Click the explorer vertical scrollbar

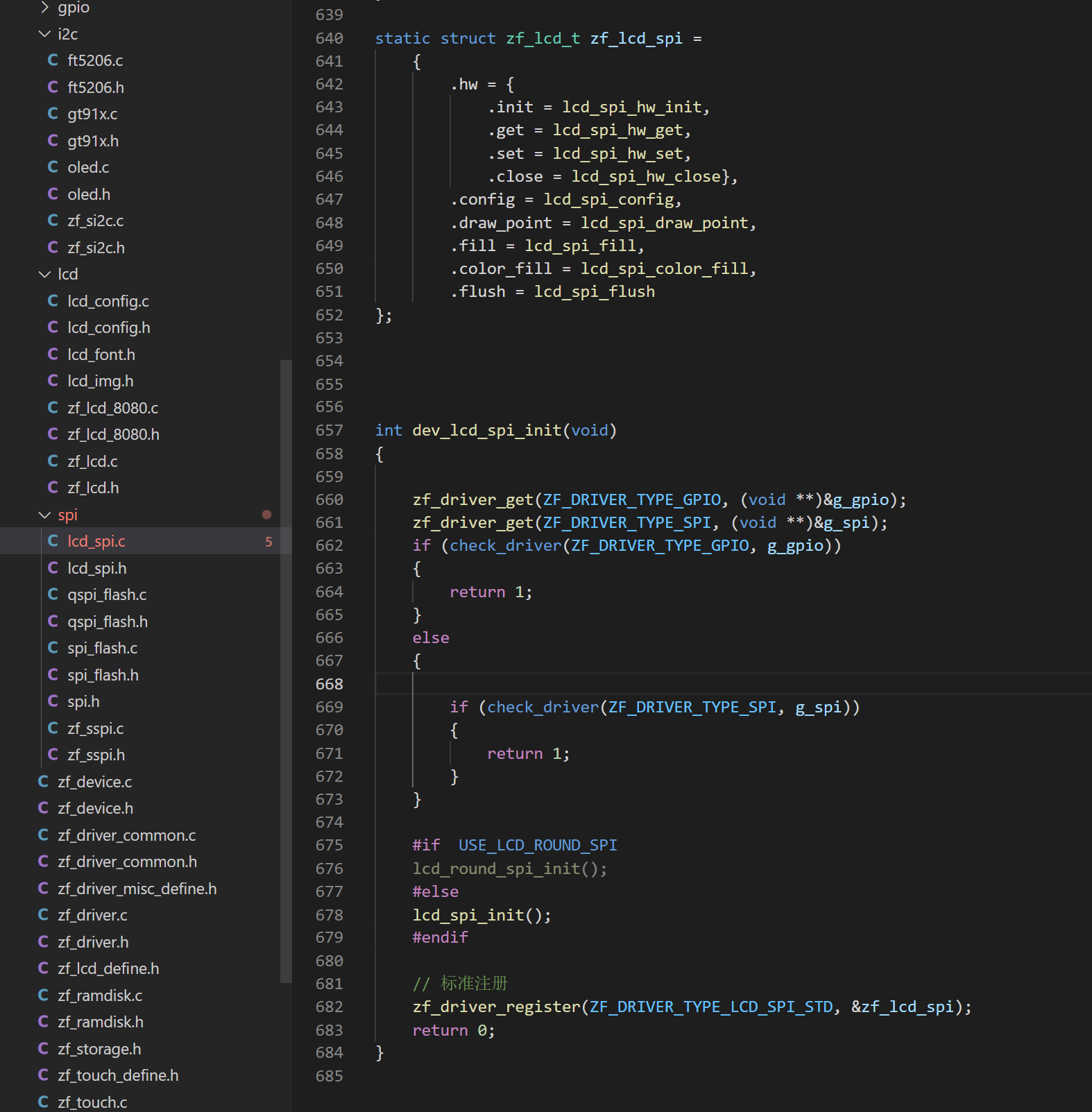pyautogui.click(x=286, y=671)
